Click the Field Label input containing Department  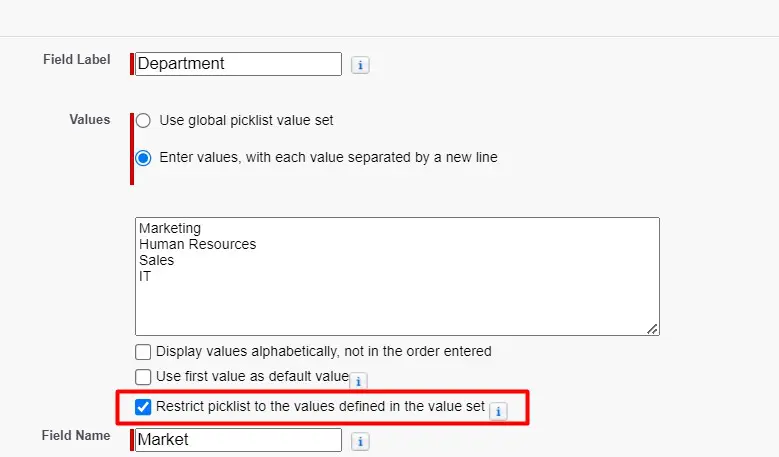(x=239, y=64)
